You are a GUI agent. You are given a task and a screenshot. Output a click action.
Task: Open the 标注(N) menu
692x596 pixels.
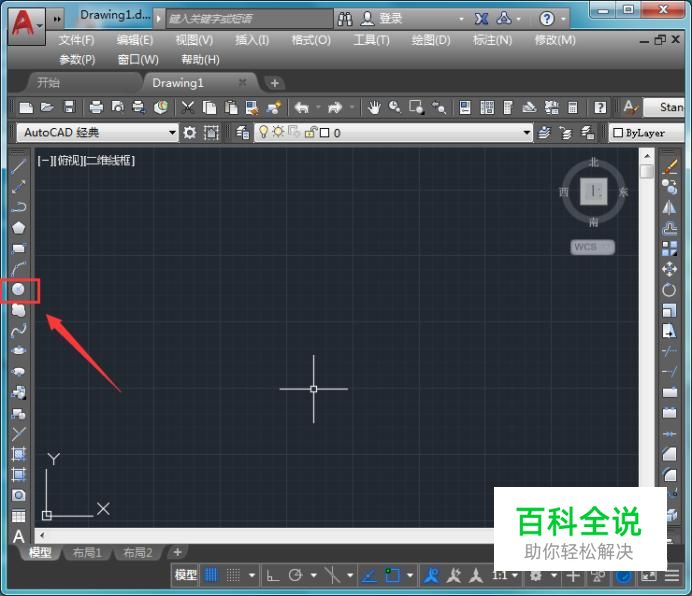(493, 40)
